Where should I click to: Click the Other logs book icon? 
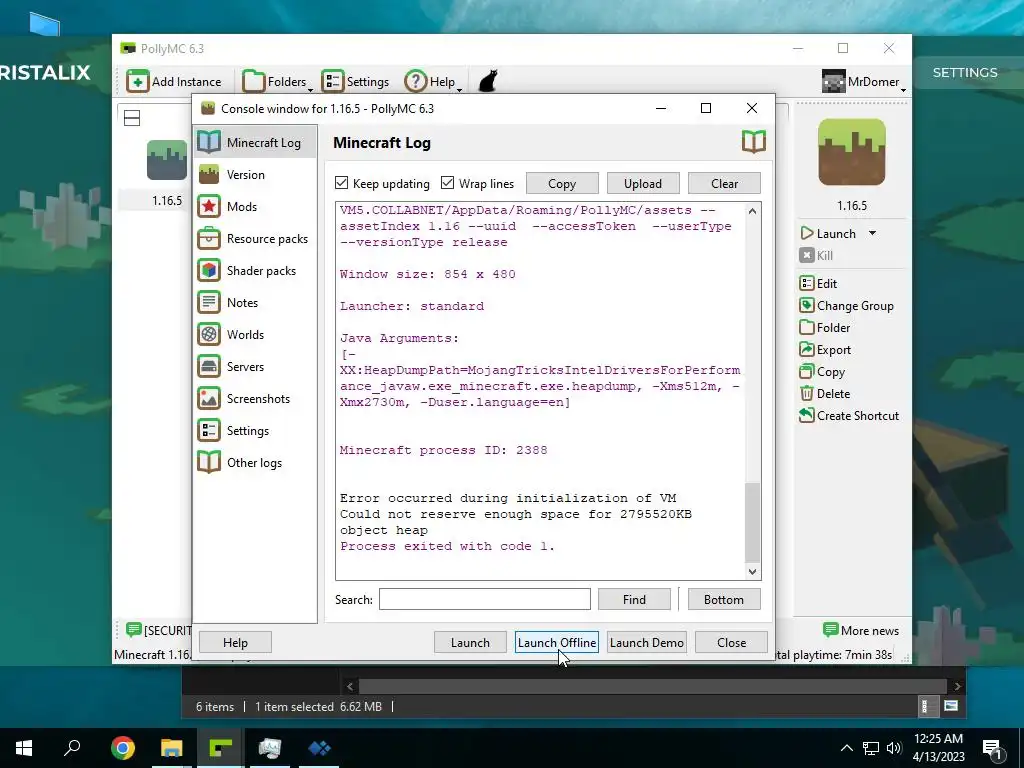click(x=209, y=462)
